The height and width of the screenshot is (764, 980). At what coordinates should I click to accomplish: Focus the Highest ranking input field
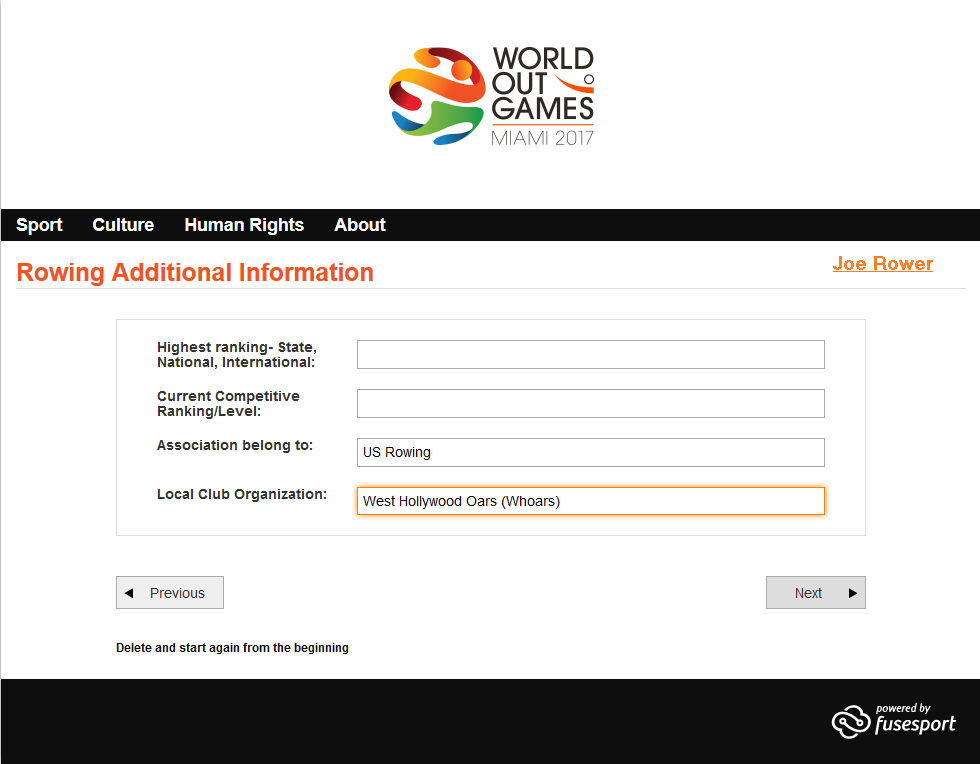pos(590,354)
